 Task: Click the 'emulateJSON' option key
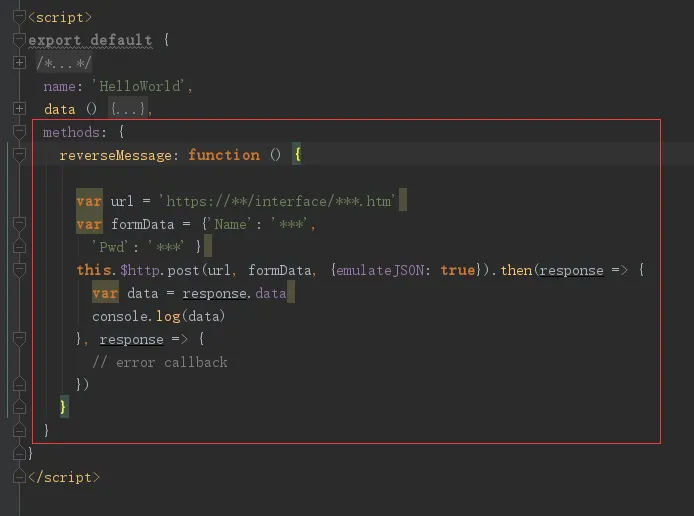[380, 270]
